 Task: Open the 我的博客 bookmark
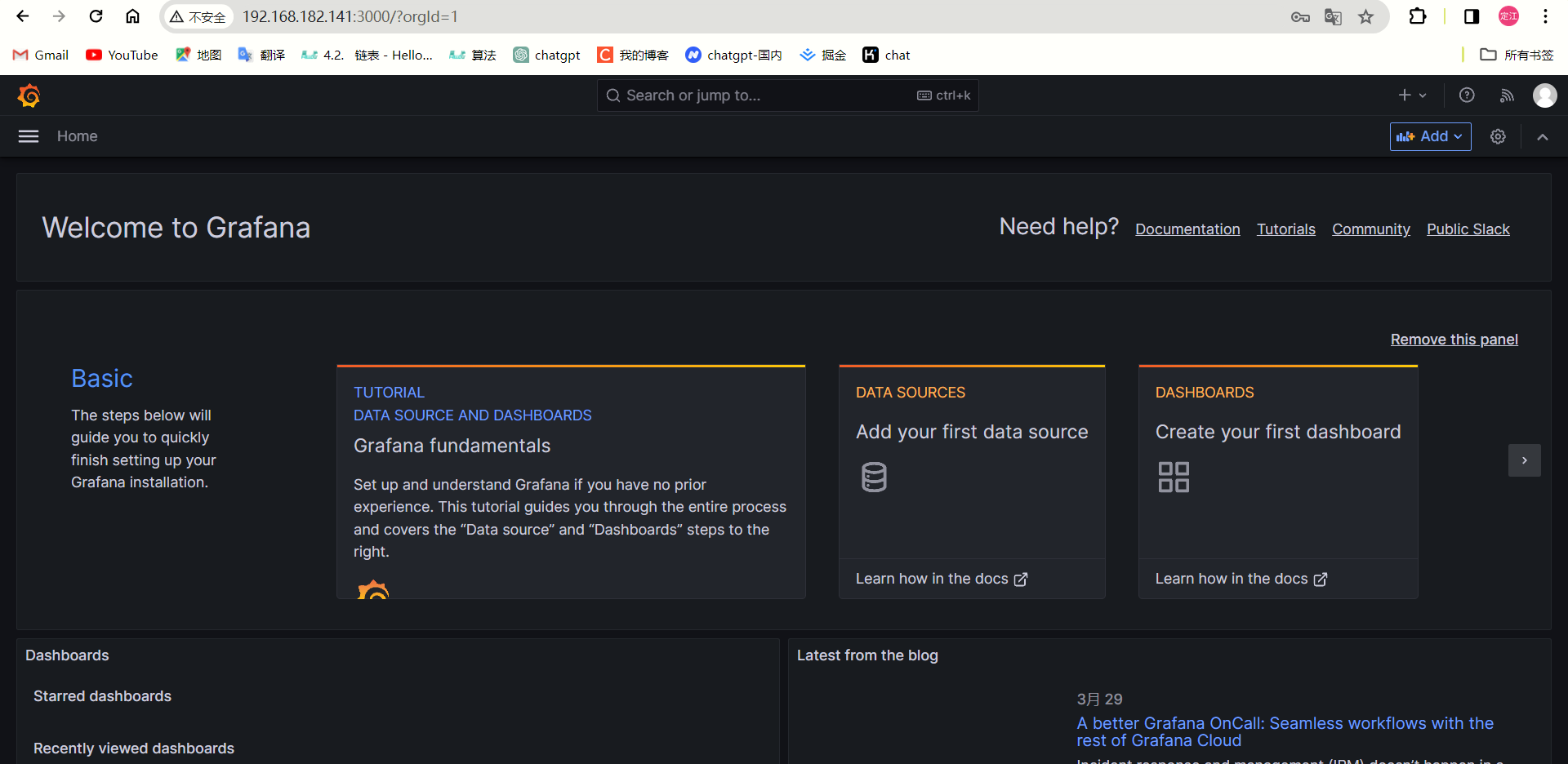633,55
